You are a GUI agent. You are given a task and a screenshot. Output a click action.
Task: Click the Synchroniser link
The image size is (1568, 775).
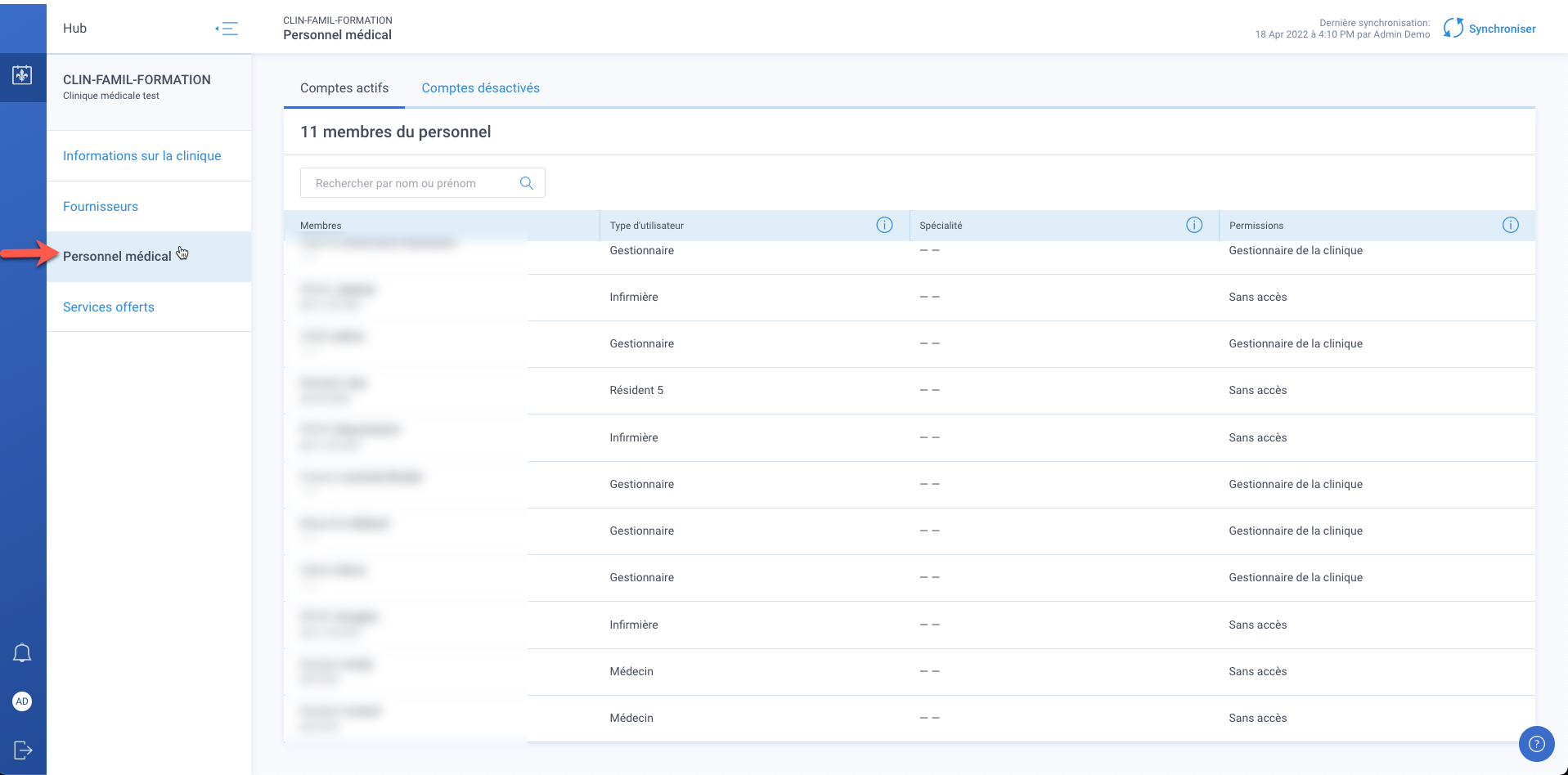pos(1502,29)
